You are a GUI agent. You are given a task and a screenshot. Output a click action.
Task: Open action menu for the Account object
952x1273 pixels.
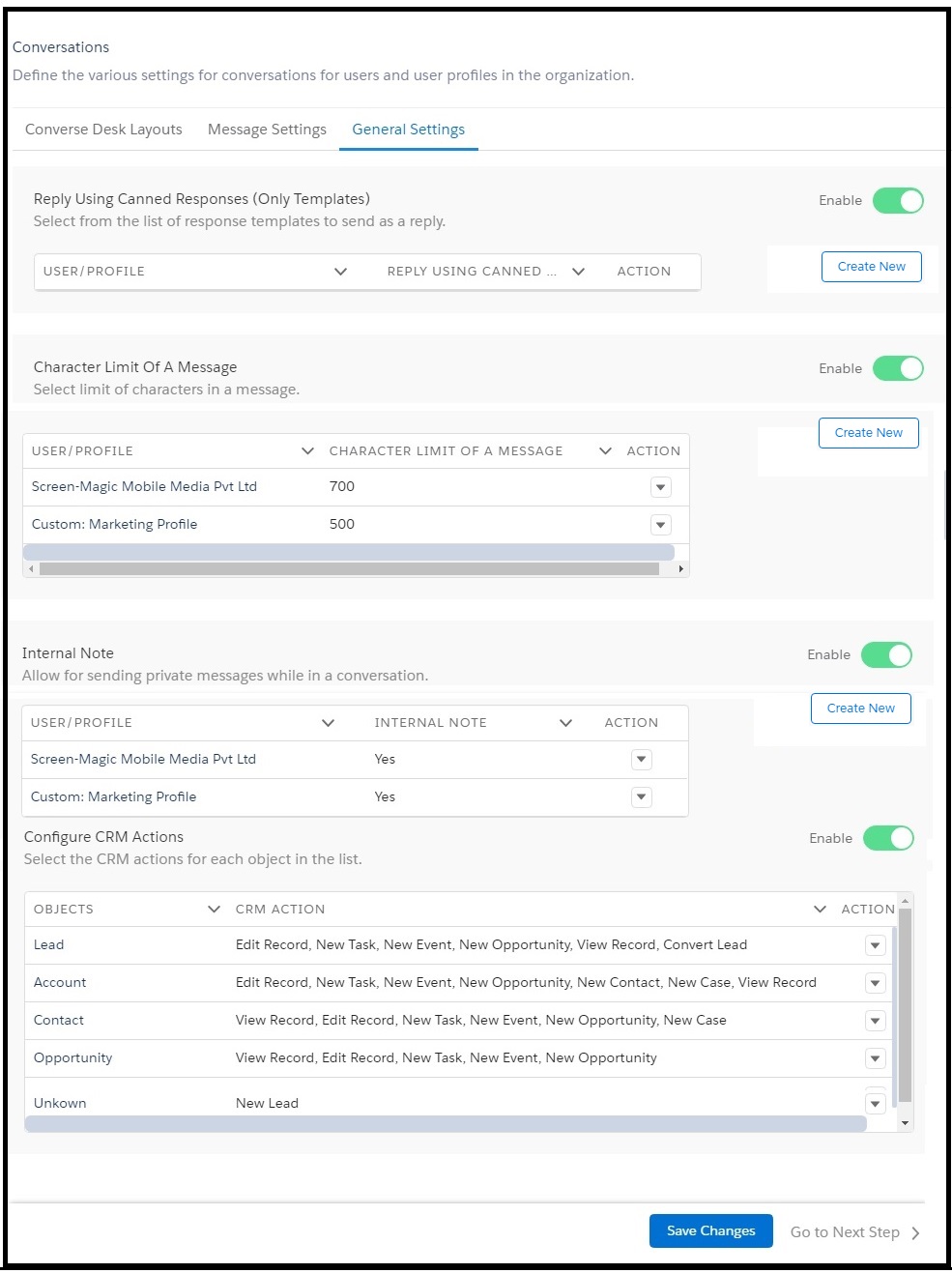(875, 982)
